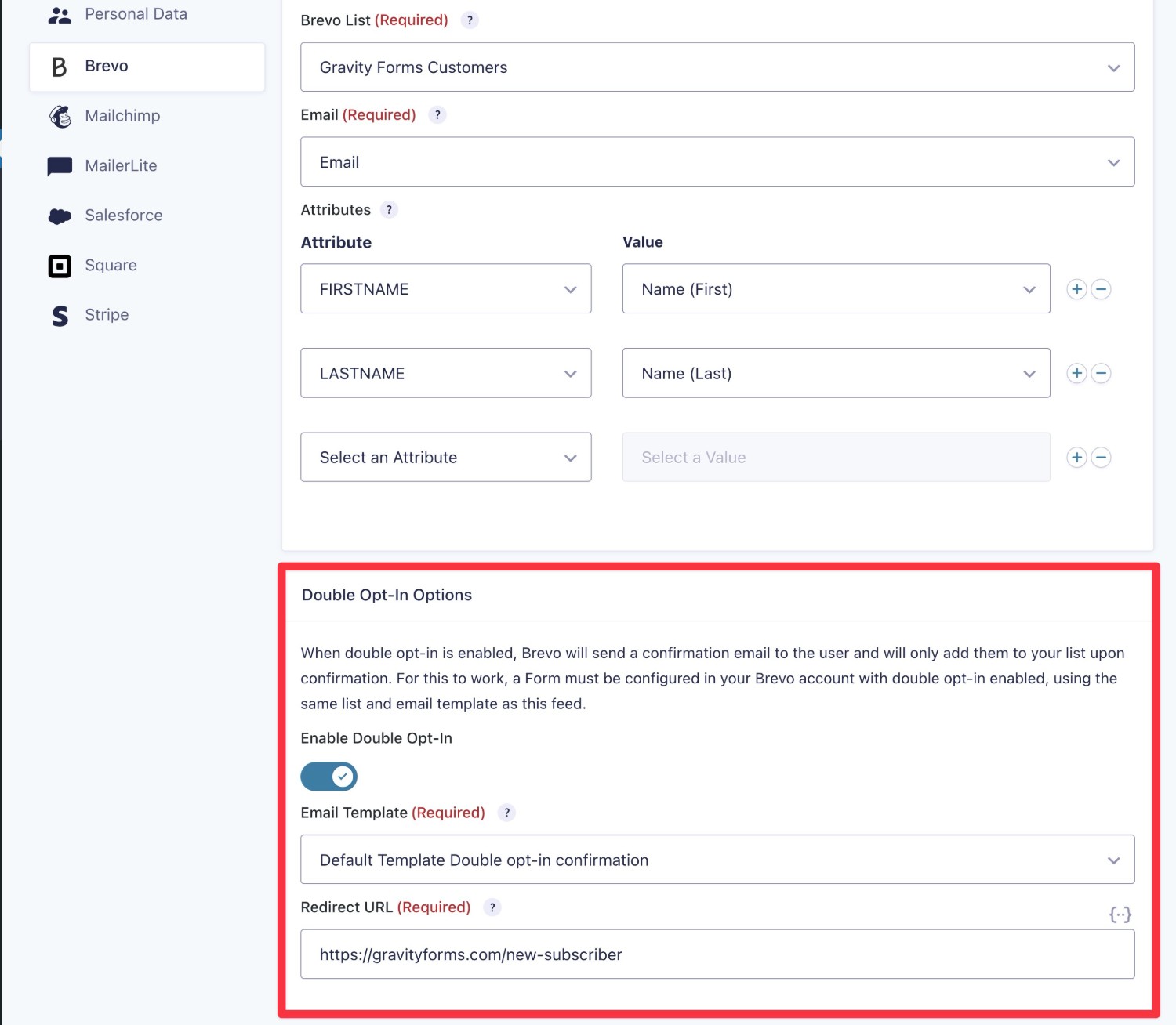This screenshot has width=1176, height=1025.
Task: Add attribute row after FIRSTNAME
Action: tap(1076, 289)
